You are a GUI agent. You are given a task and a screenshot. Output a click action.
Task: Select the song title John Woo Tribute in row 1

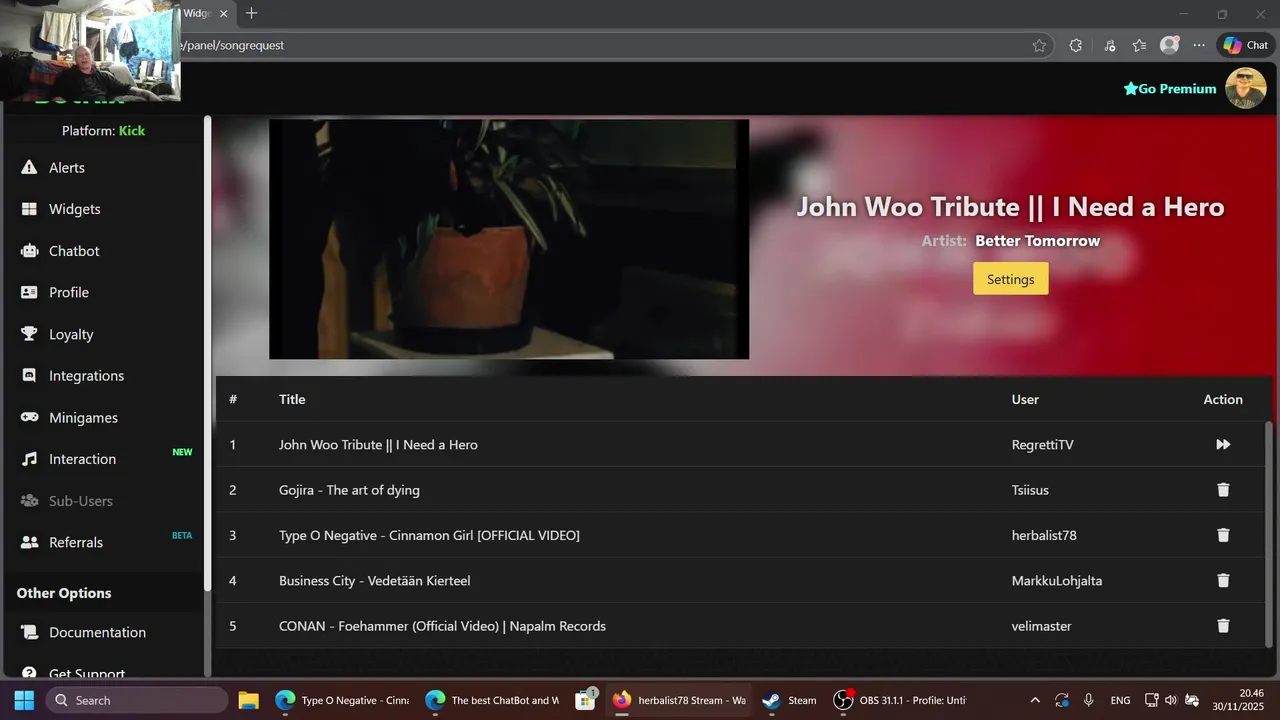pyautogui.click(x=378, y=444)
